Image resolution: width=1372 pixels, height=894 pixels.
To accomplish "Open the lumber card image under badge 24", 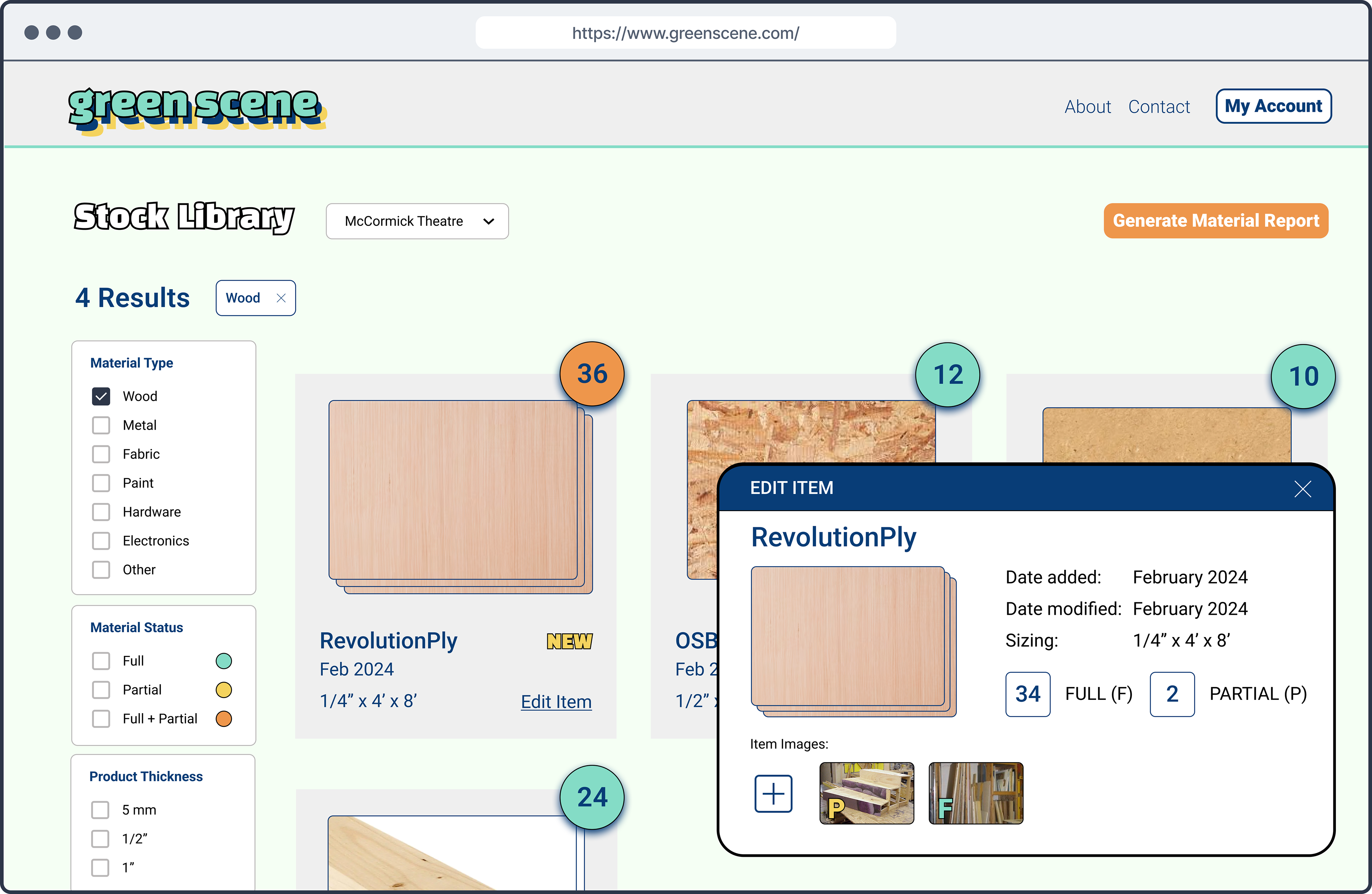I will click(x=456, y=853).
